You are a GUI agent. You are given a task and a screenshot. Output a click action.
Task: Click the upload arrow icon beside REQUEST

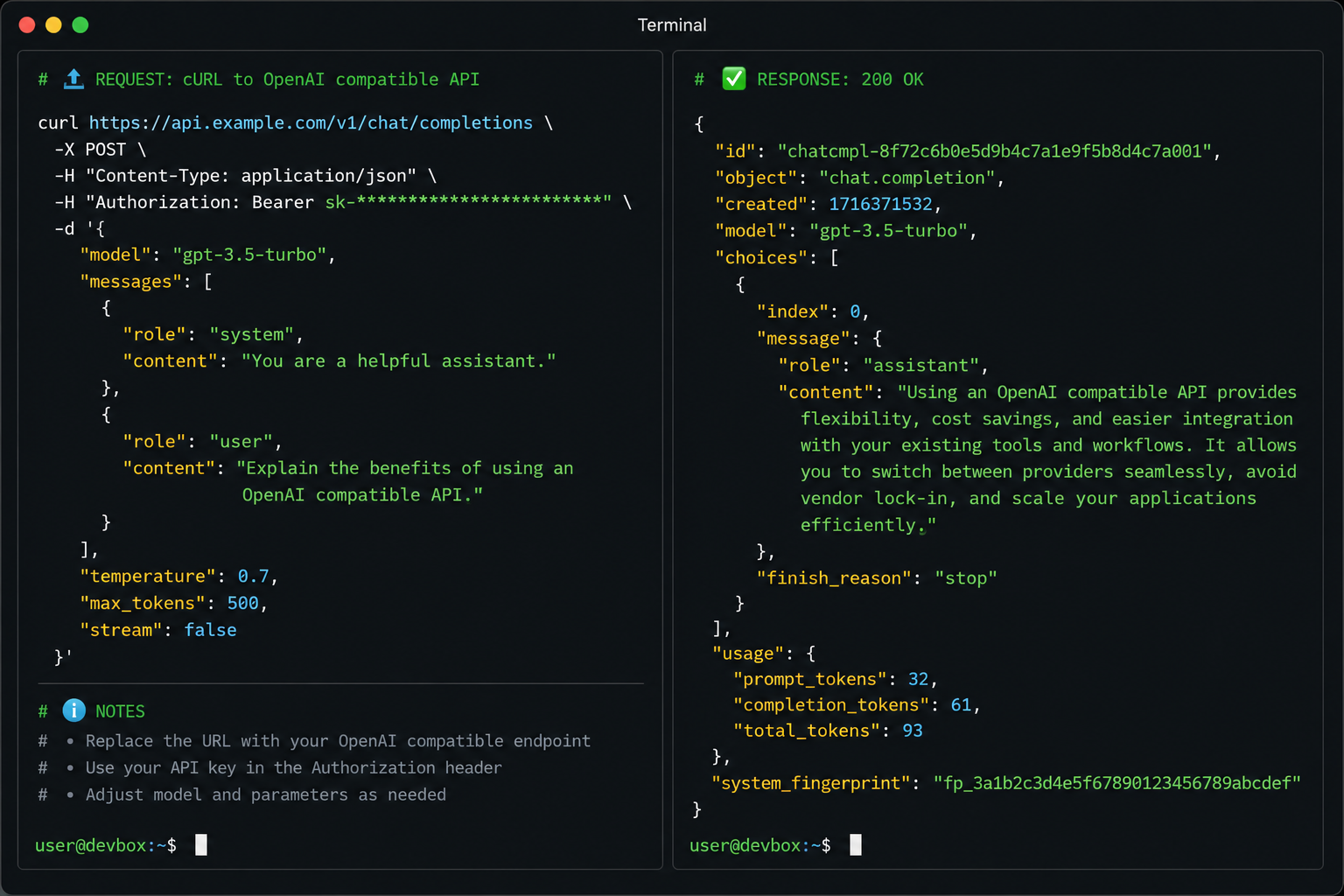[73, 79]
